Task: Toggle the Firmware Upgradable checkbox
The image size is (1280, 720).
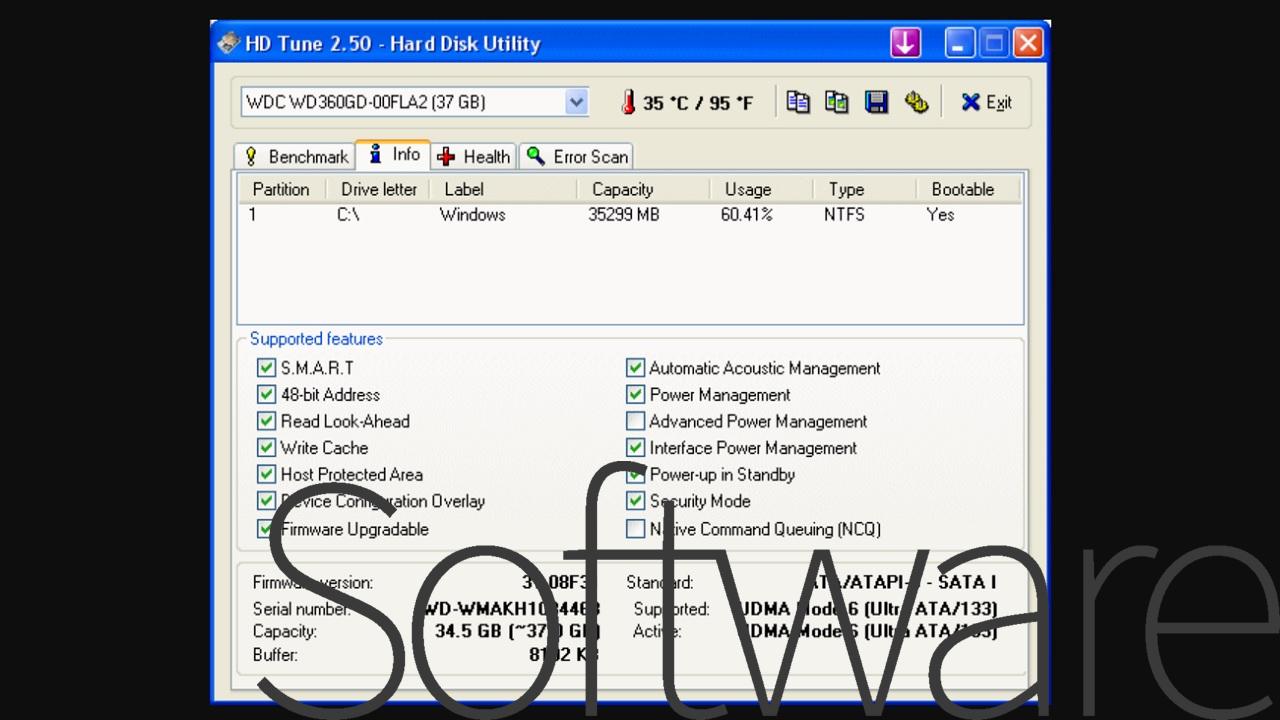Action: (x=266, y=528)
